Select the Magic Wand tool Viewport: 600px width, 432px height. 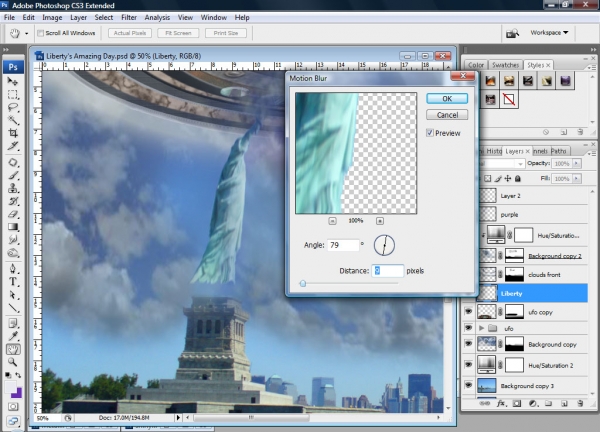(x=13, y=120)
